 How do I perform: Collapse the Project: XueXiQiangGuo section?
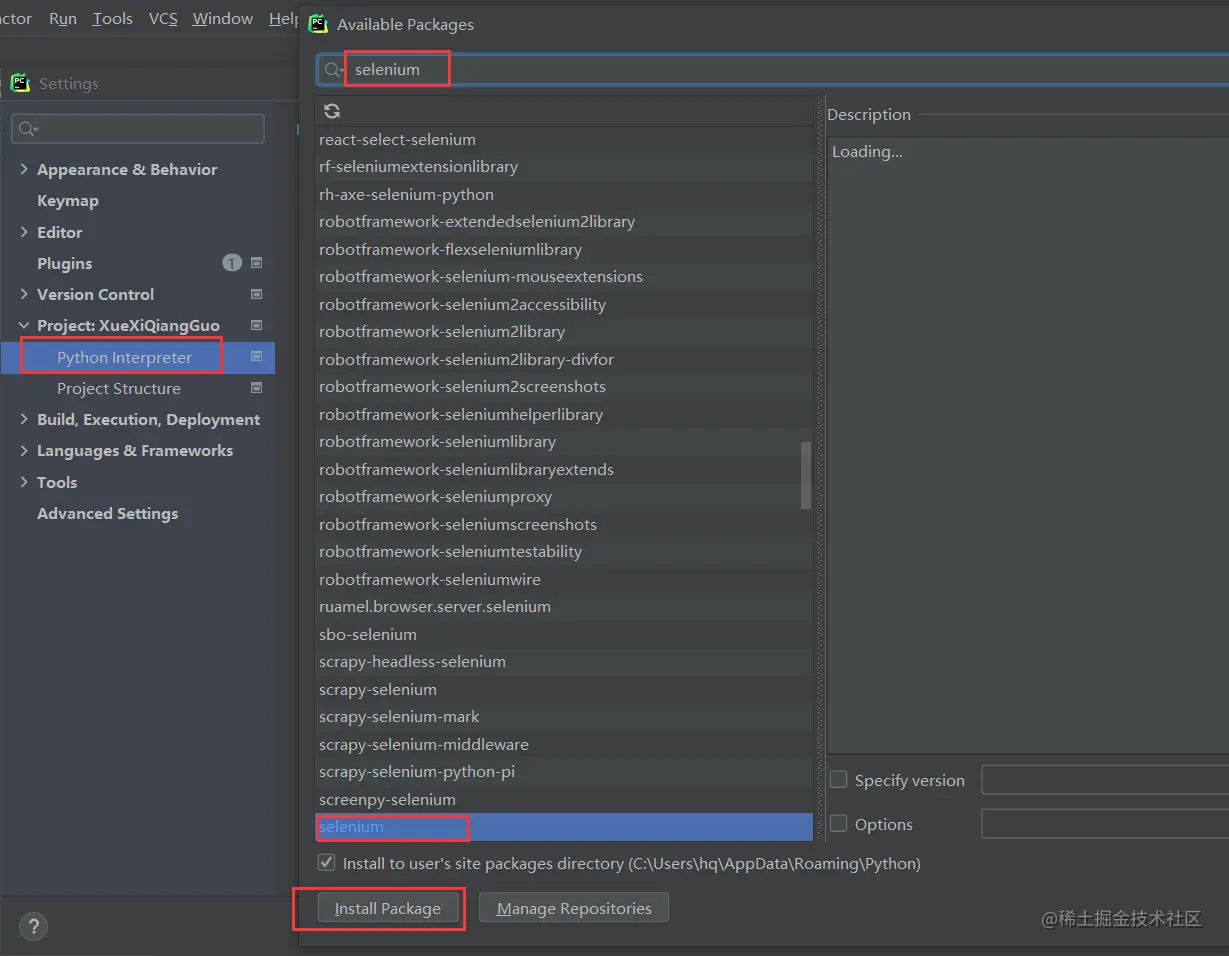pyautogui.click(x=24, y=325)
